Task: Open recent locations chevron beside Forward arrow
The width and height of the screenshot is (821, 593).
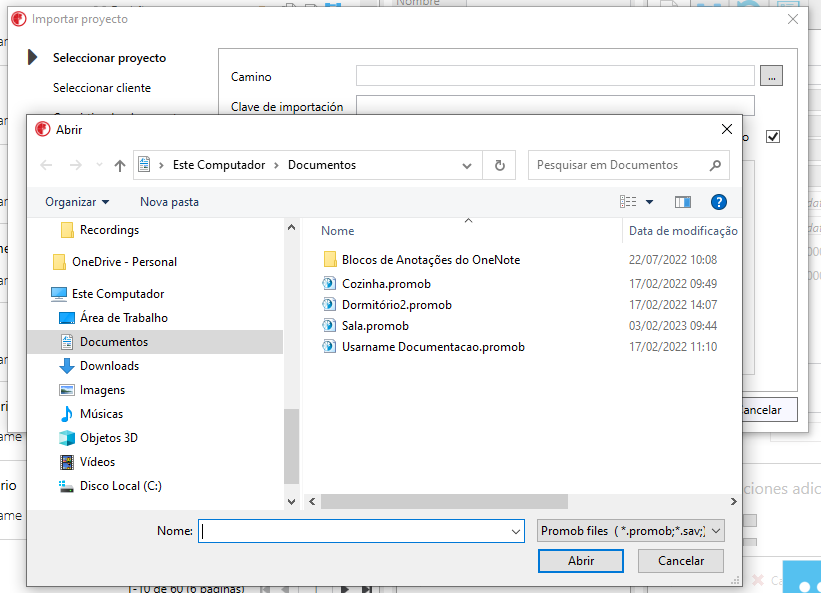Action: point(99,165)
